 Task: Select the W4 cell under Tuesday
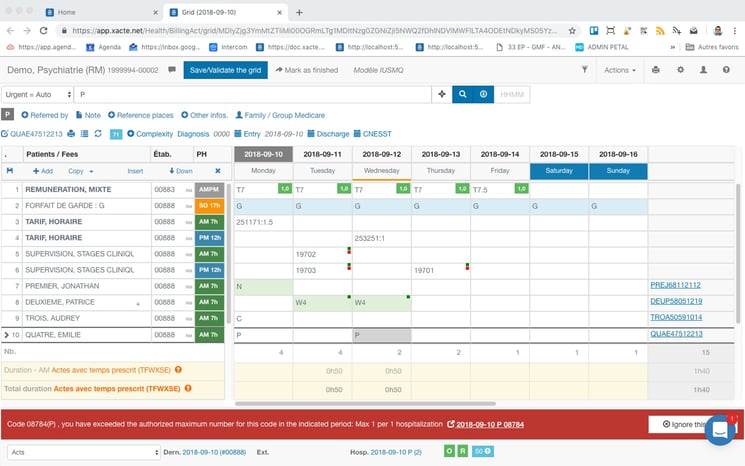[x=323, y=303]
